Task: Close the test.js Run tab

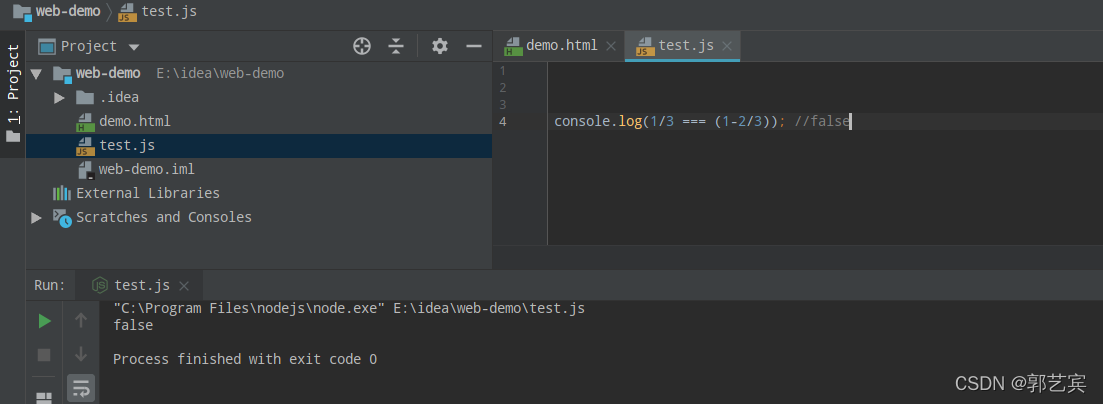Action: pyautogui.click(x=184, y=286)
